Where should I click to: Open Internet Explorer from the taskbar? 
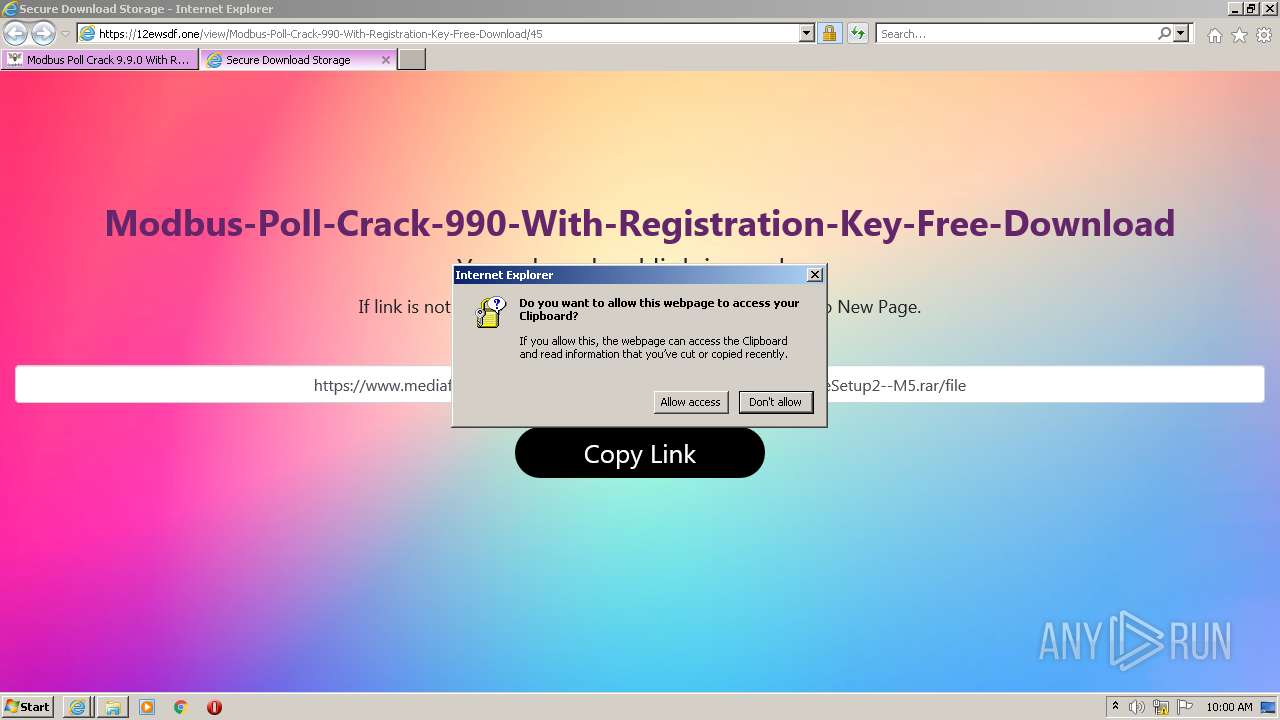click(x=77, y=707)
